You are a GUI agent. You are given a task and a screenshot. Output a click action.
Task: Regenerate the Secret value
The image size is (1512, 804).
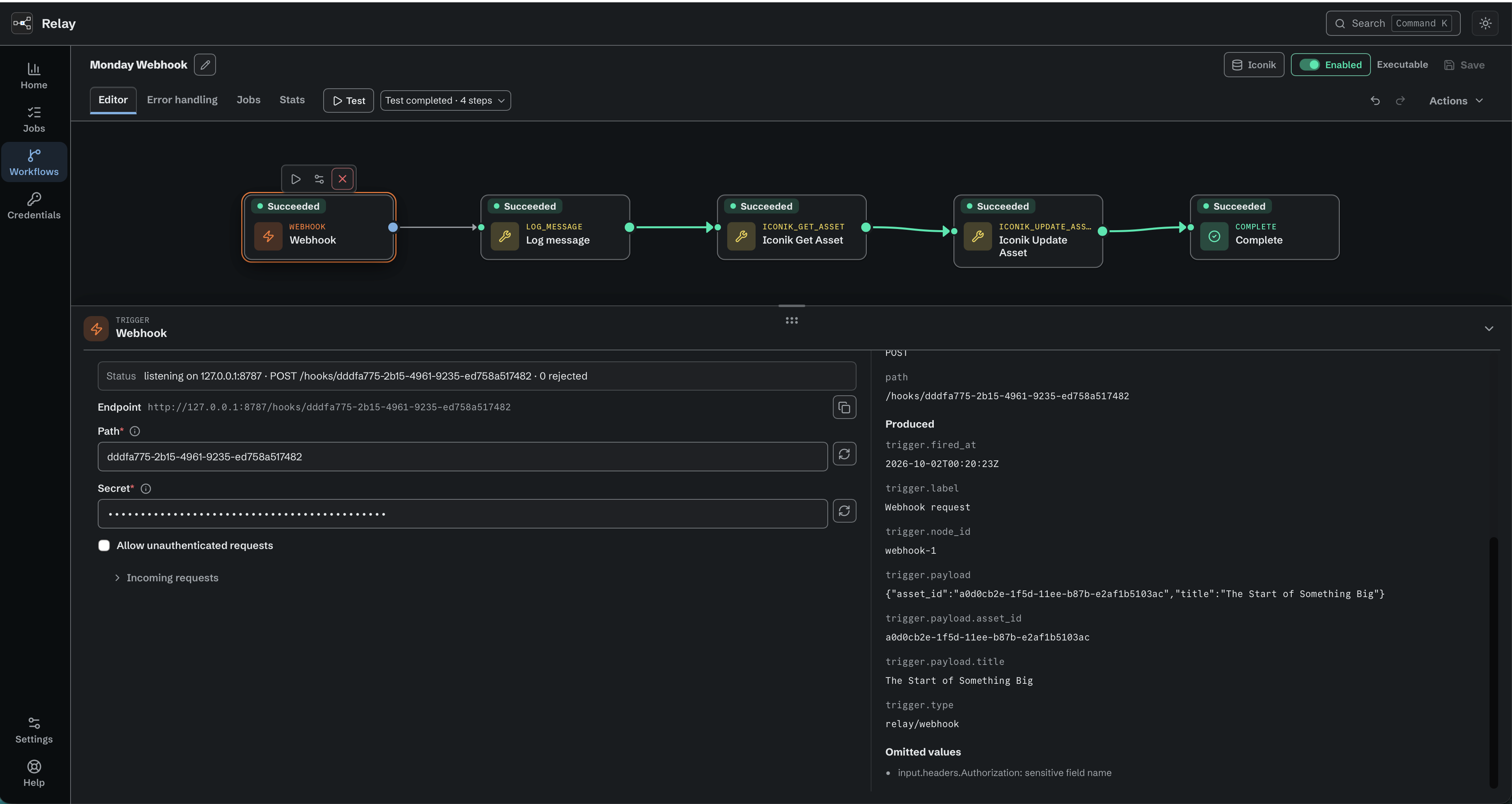click(844, 510)
